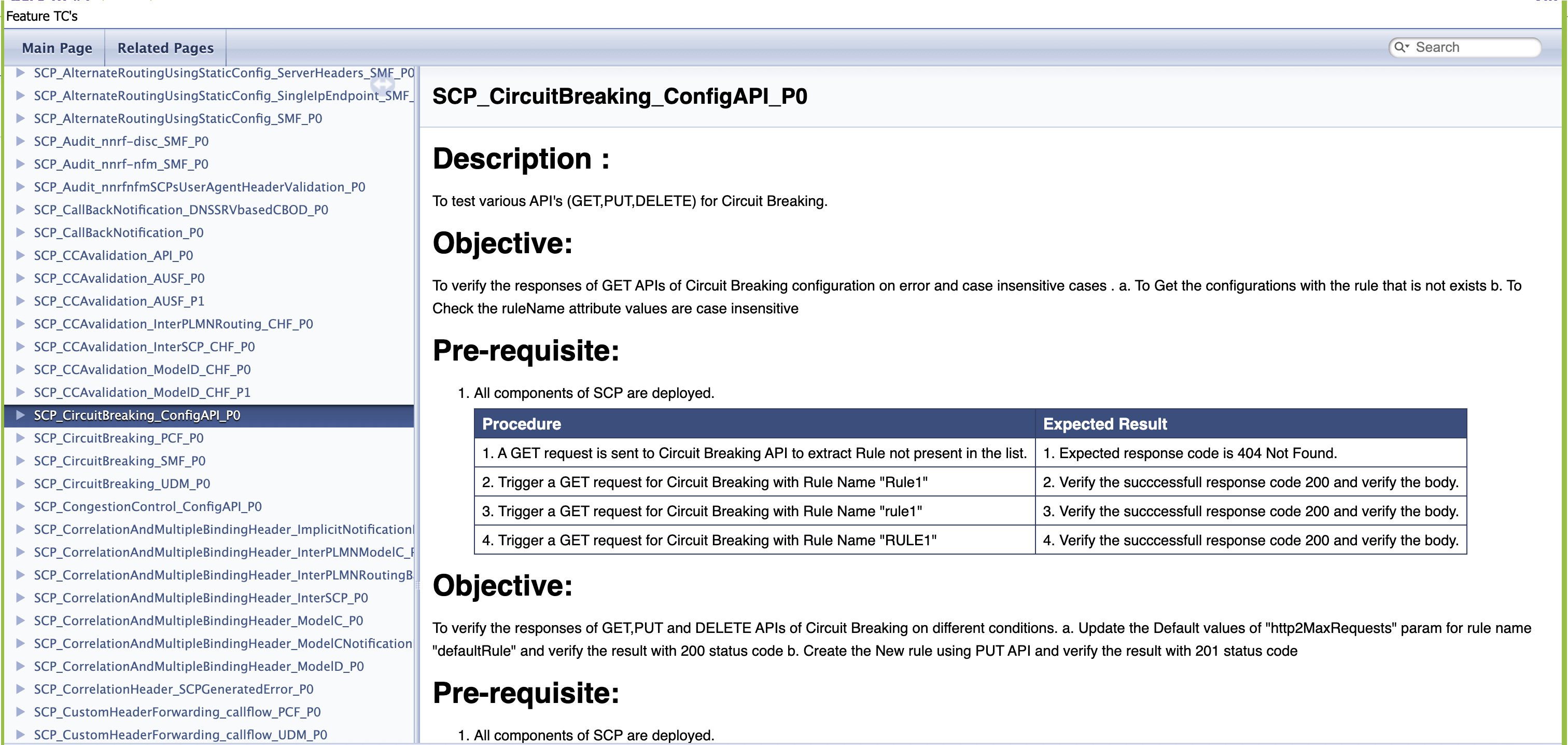Toggle the panel synchronisation arrow icon

(382, 85)
